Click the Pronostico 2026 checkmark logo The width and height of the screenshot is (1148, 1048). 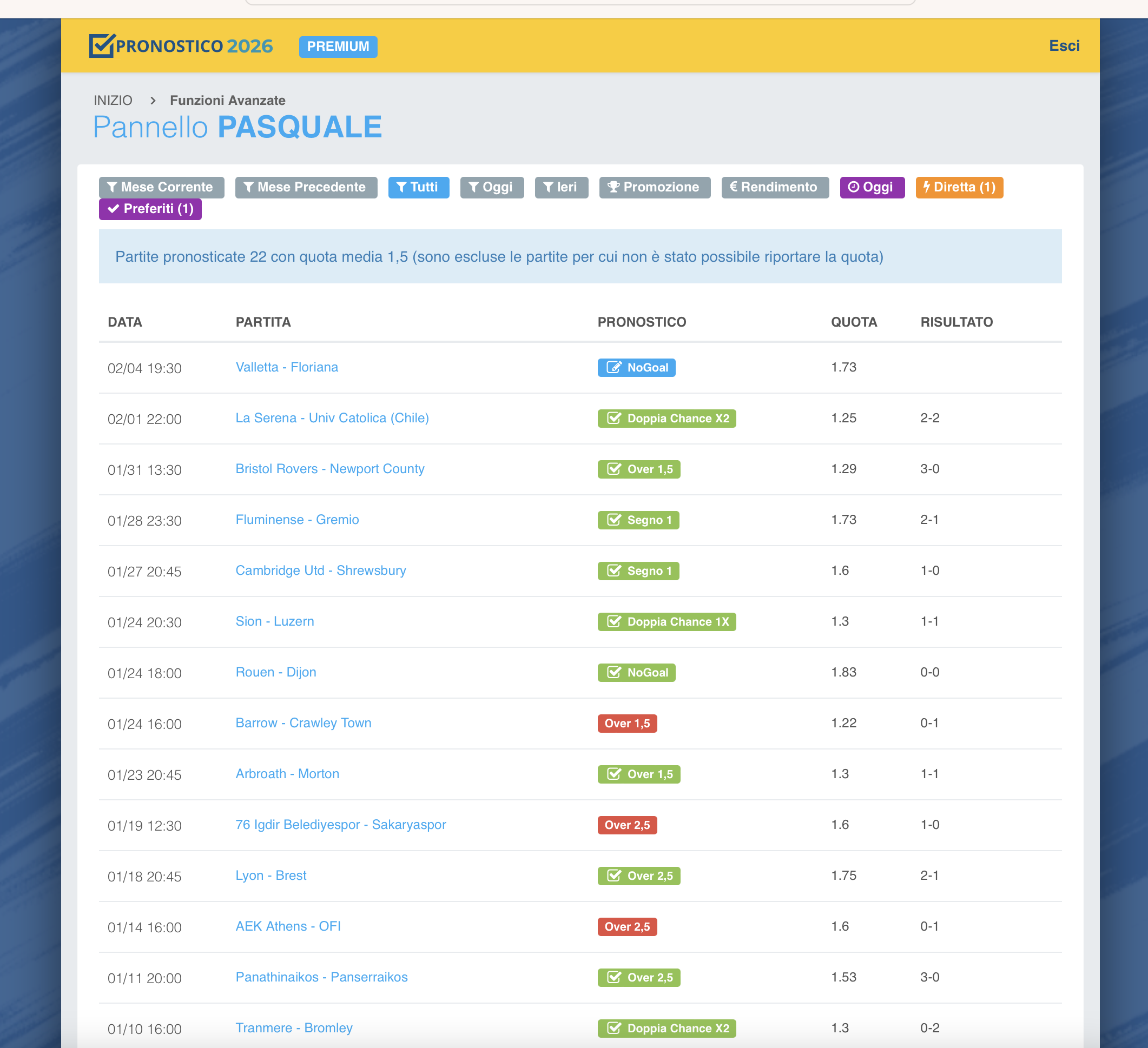click(x=102, y=45)
